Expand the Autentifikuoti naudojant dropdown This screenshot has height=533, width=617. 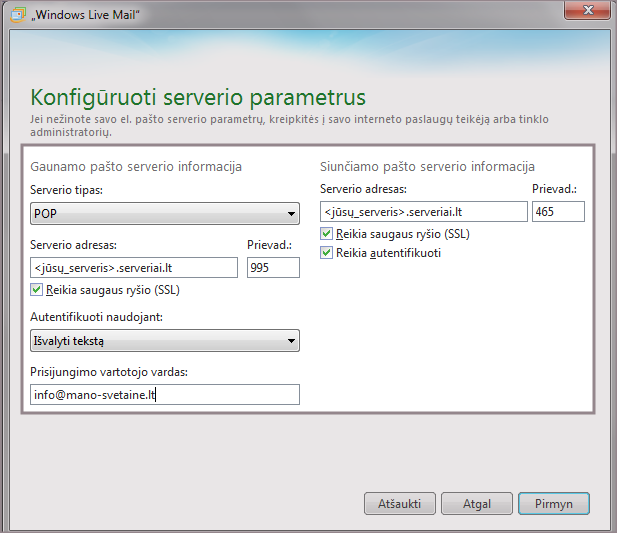click(165, 341)
